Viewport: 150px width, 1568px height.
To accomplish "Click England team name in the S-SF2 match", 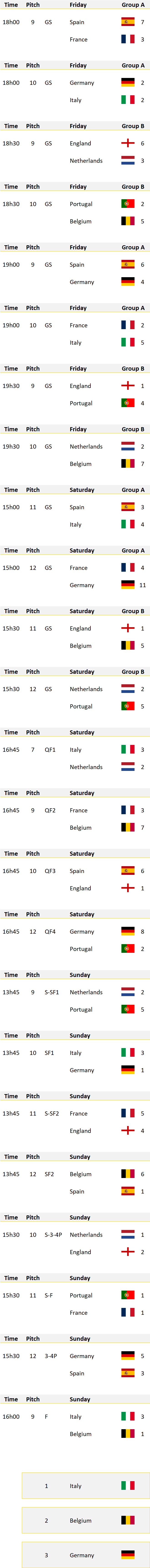I will pos(80,1131).
